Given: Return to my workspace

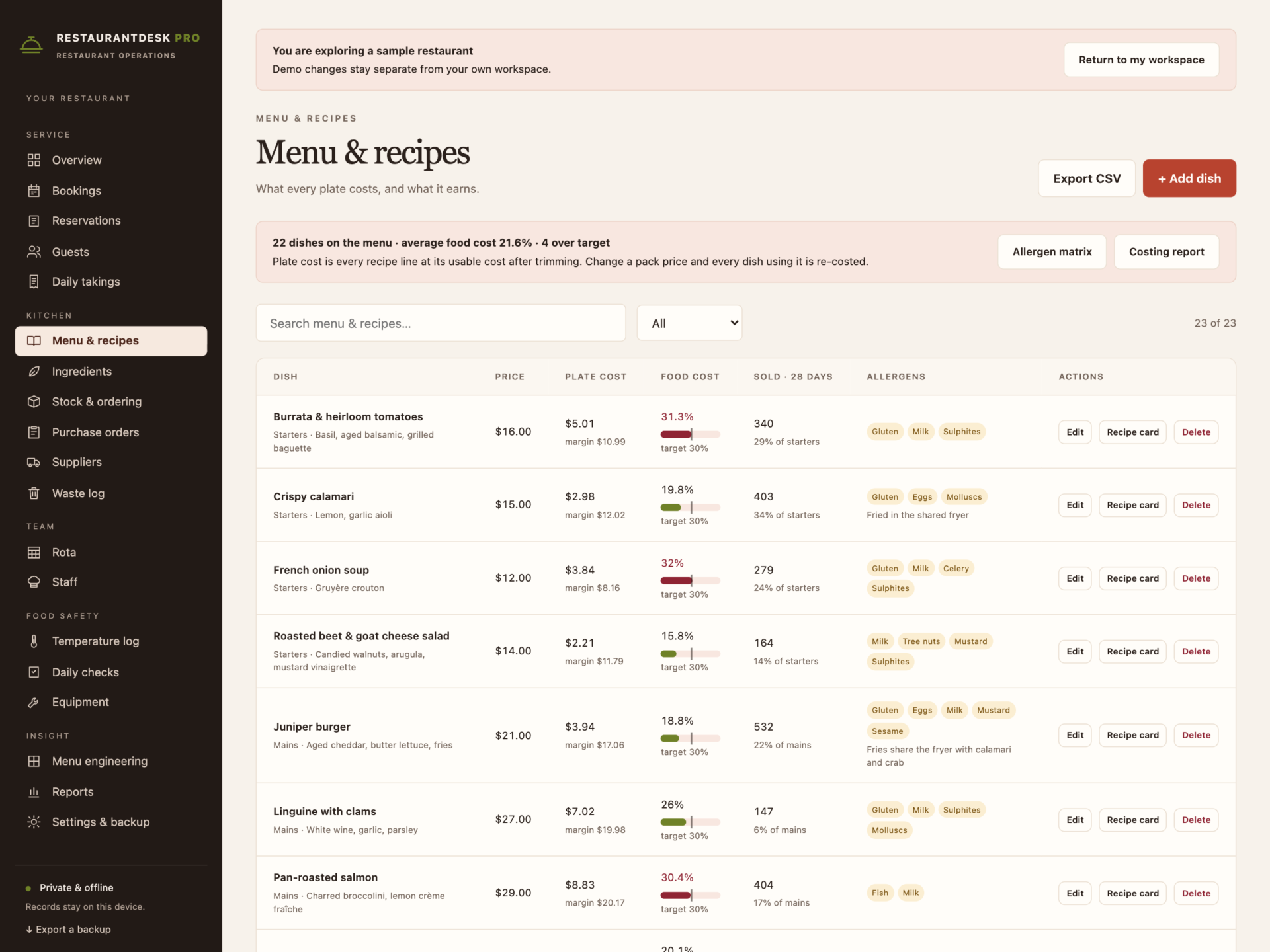Looking at the screenshot, I should click(1141, 59).
